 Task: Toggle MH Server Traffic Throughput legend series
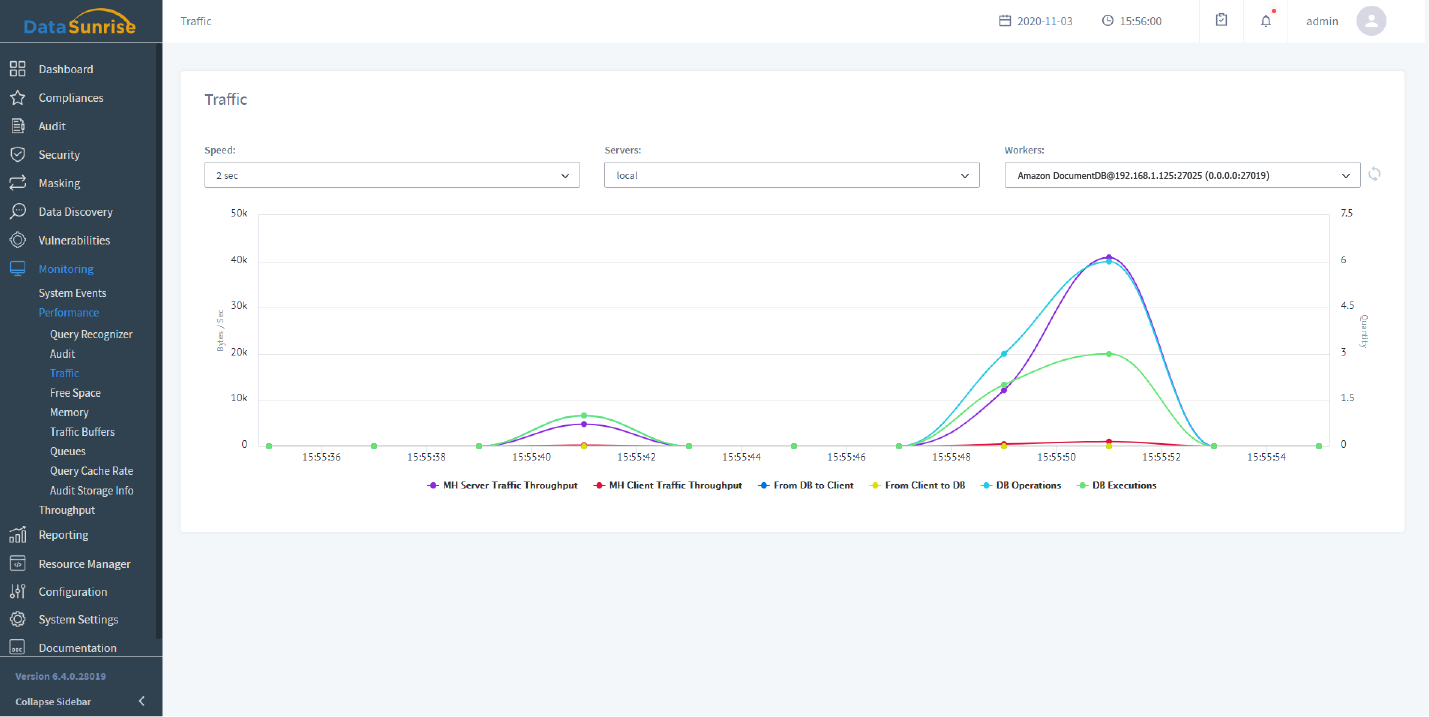click(x=502, y=485)
